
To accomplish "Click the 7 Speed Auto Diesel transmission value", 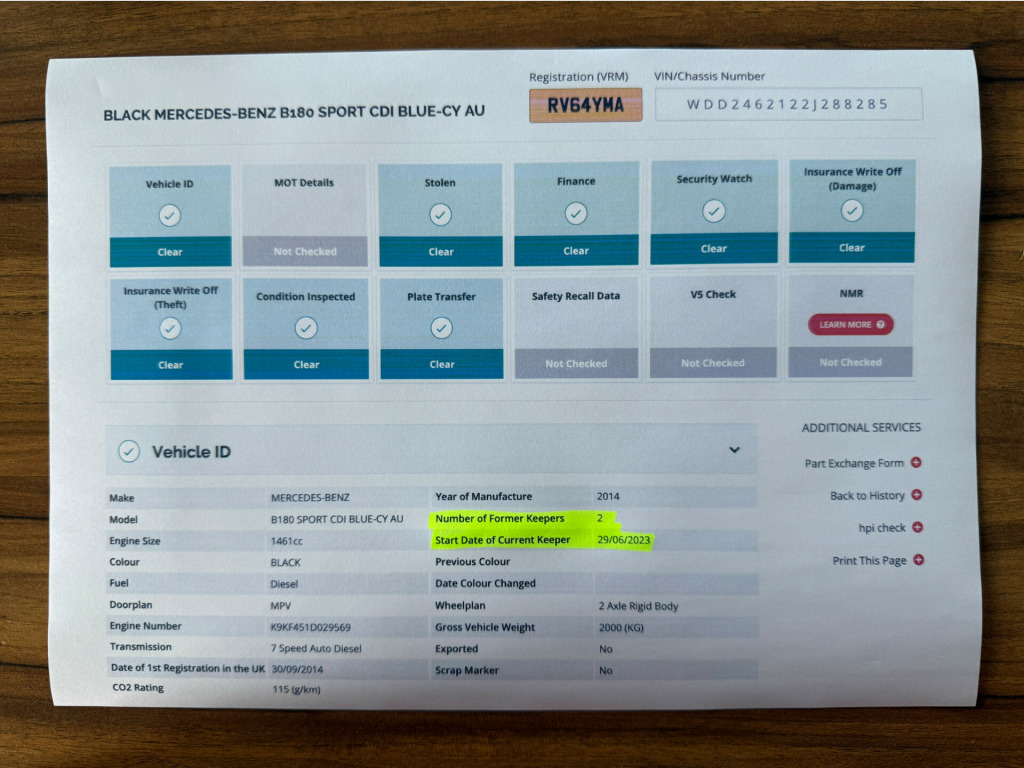I will pyautogui.click(x=316, y=648).
